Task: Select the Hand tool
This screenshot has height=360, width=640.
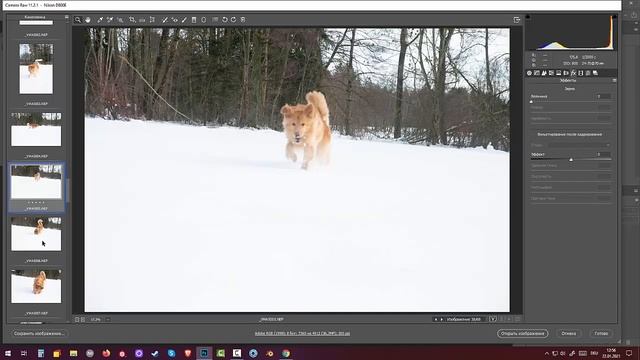Action: (x=88, y=20)
